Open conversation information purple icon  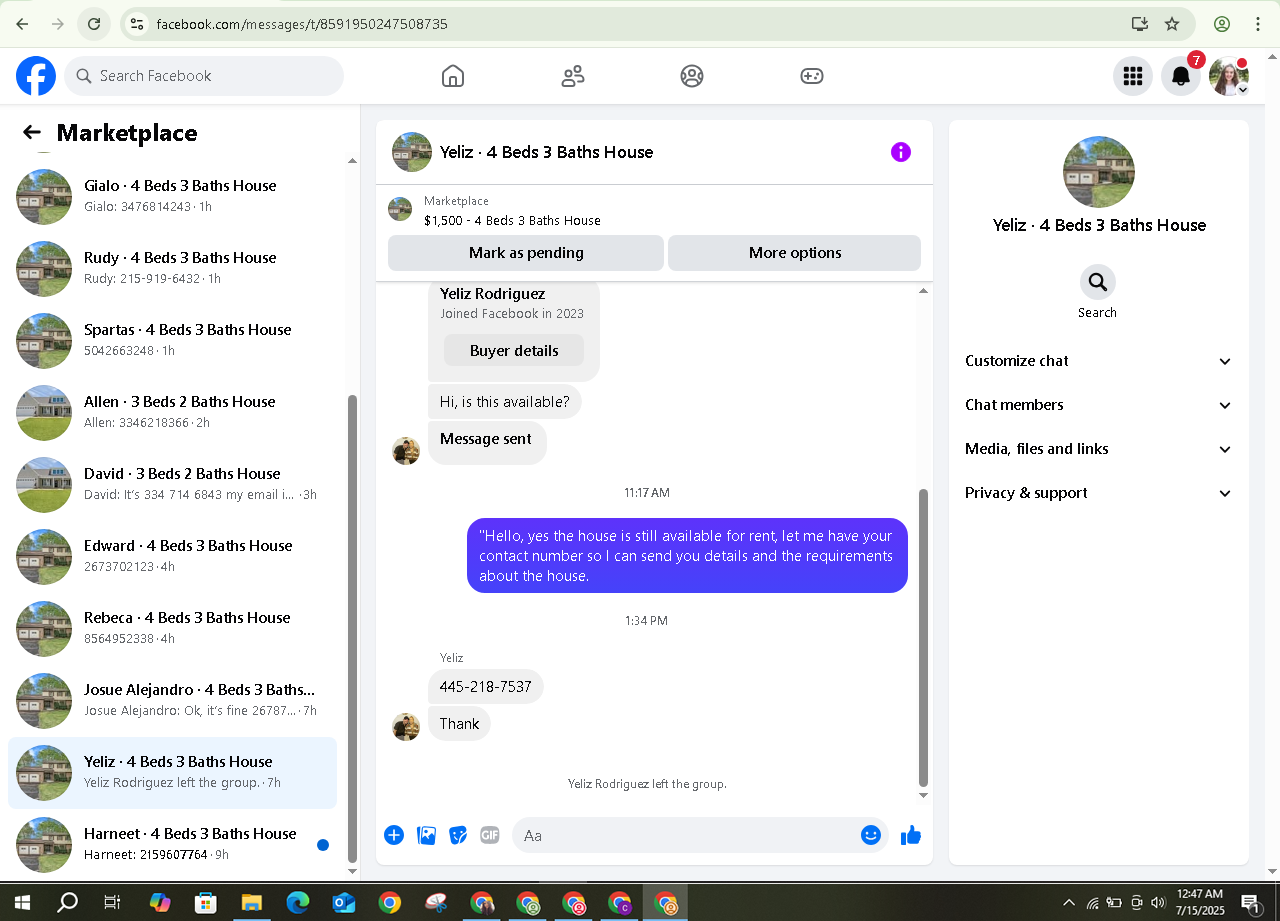[901, 152]
